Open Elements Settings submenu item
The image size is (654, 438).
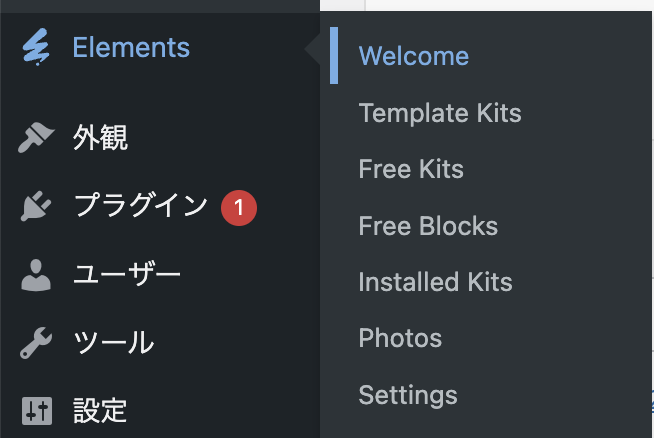coord(408,395)
